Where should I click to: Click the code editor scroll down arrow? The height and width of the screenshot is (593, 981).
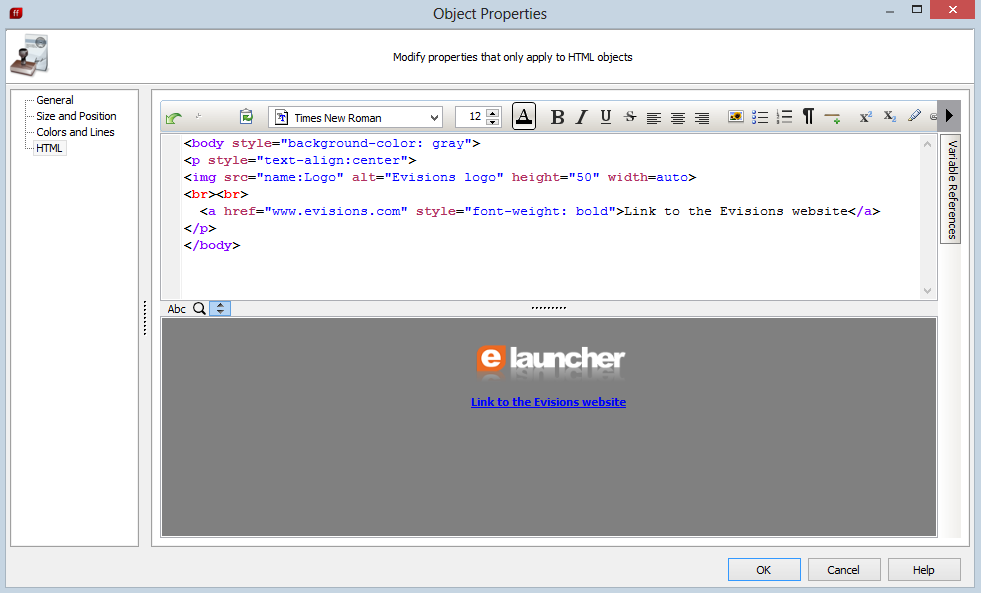[927, 291]
